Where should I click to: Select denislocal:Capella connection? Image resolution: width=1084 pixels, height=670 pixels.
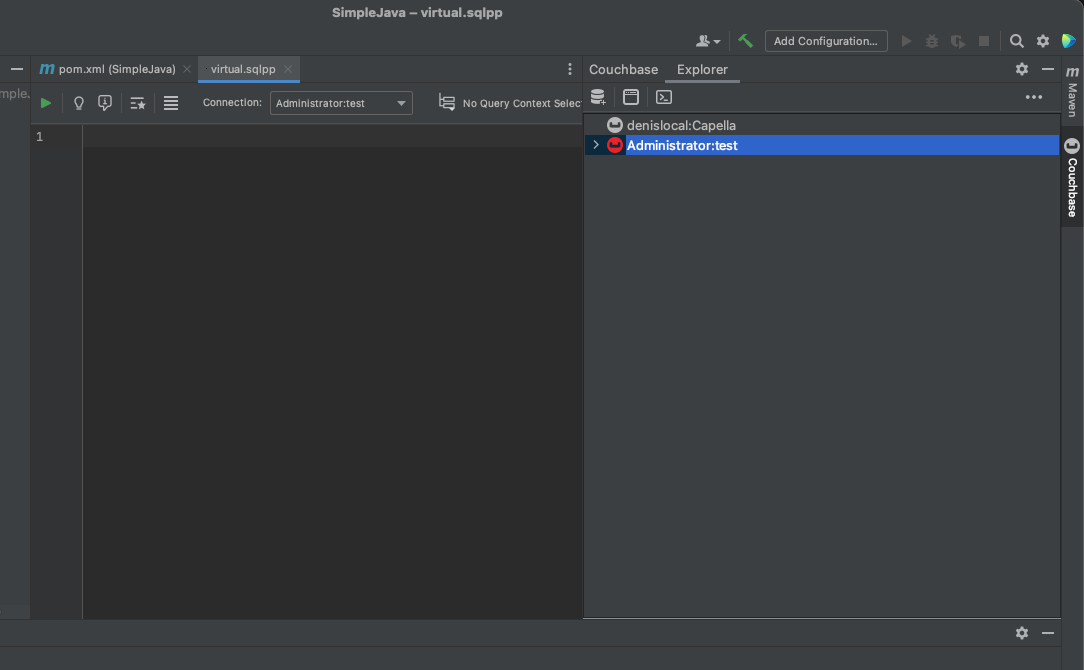pyautogui.click(x=681, y=125)
